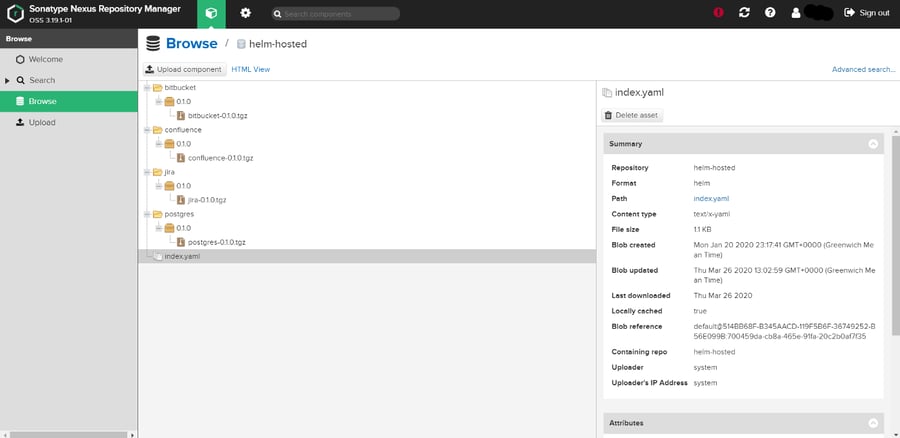Click the component box icon under confluence

[169, 144]
